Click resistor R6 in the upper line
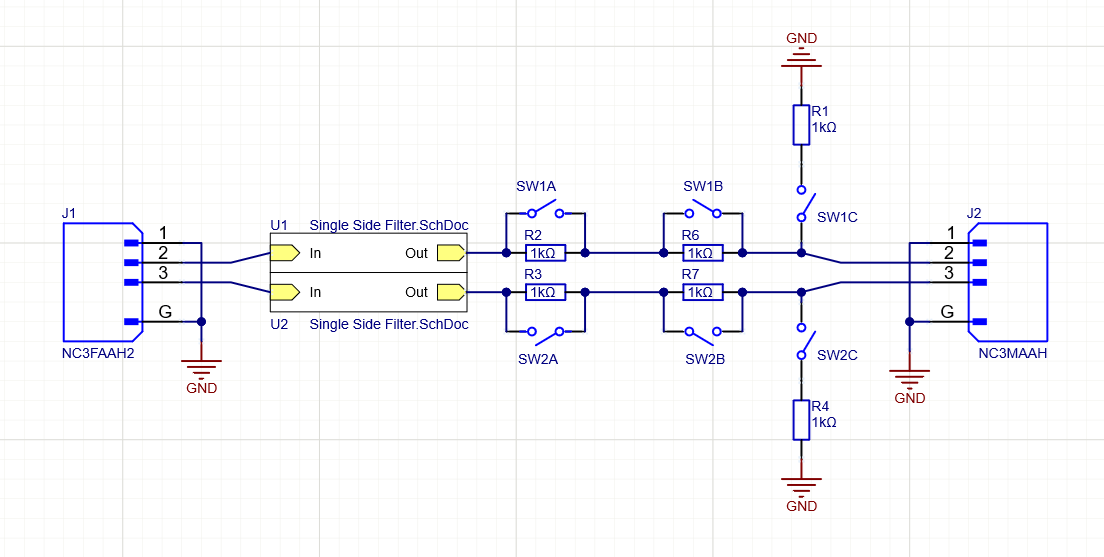 [x=702, y=253]
